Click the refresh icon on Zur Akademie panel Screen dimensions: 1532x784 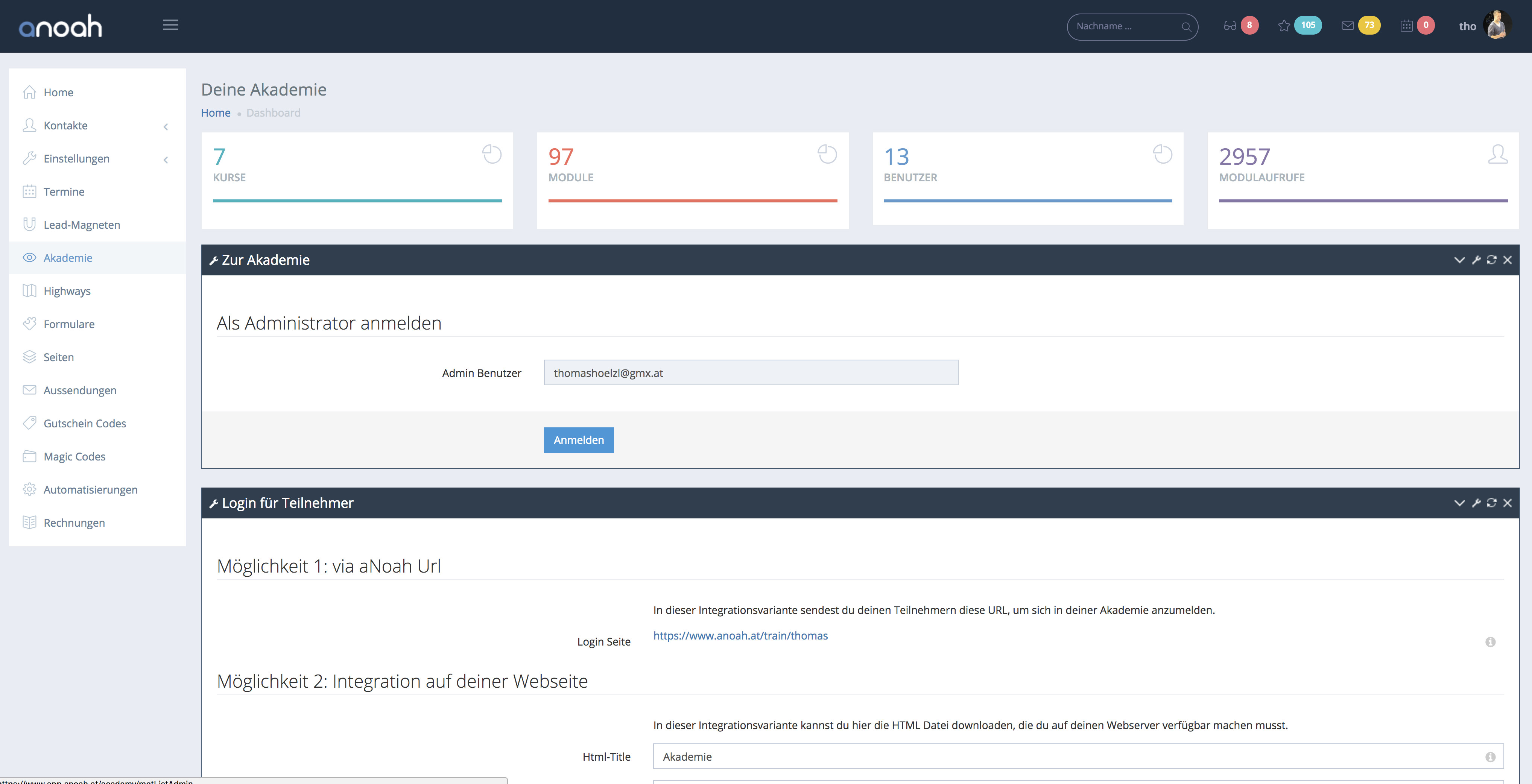coord(1492,260)
